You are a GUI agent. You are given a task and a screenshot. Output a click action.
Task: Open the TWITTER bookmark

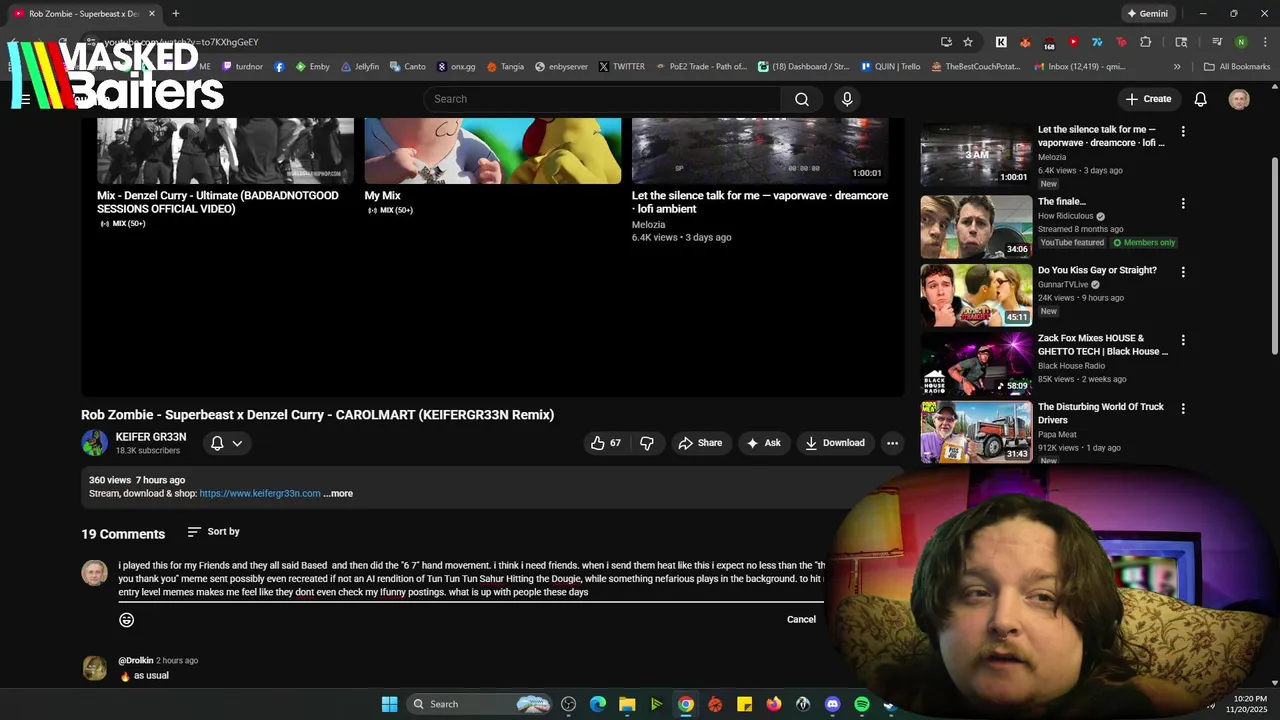(x=621, y=67)
